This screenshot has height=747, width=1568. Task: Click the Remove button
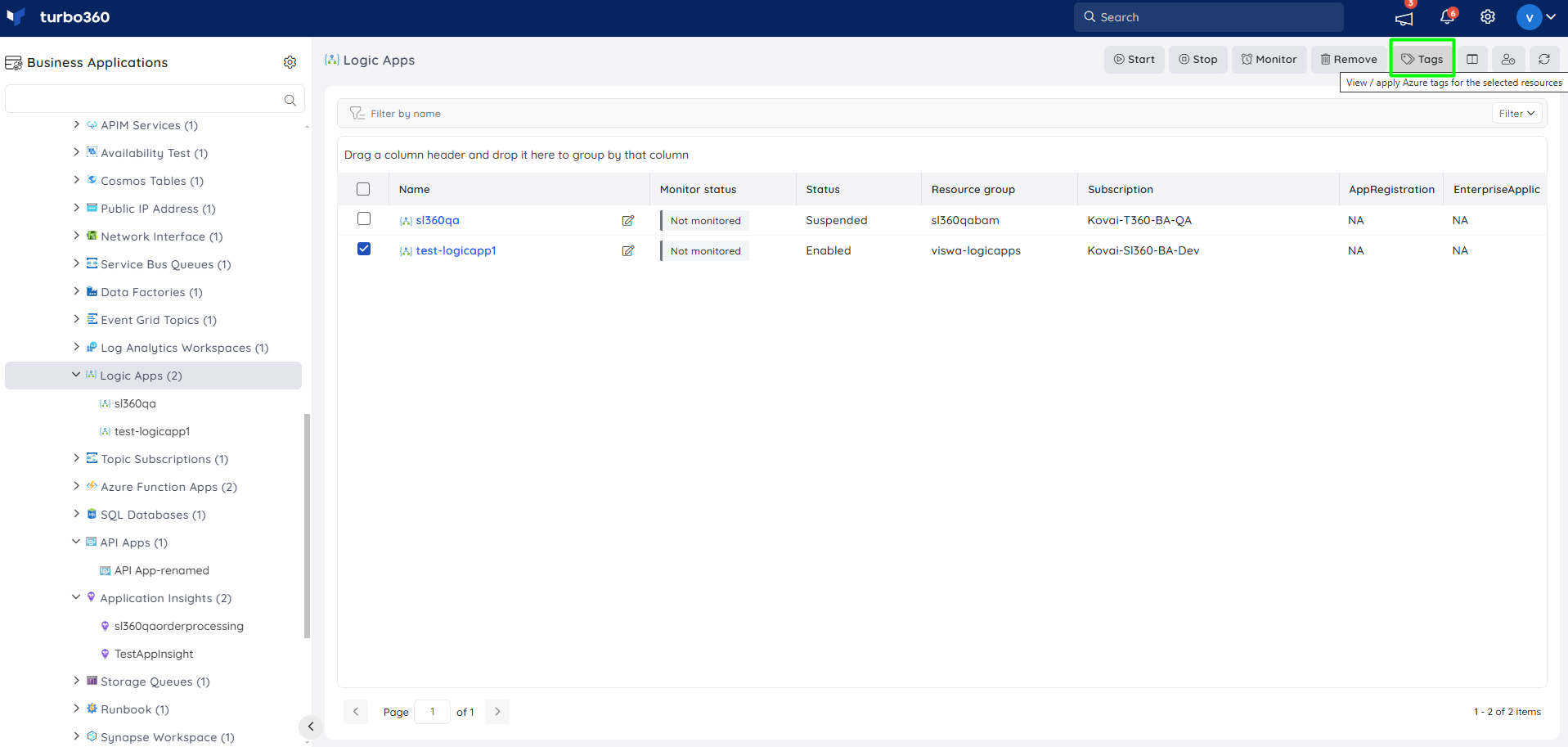(1349, 59)
